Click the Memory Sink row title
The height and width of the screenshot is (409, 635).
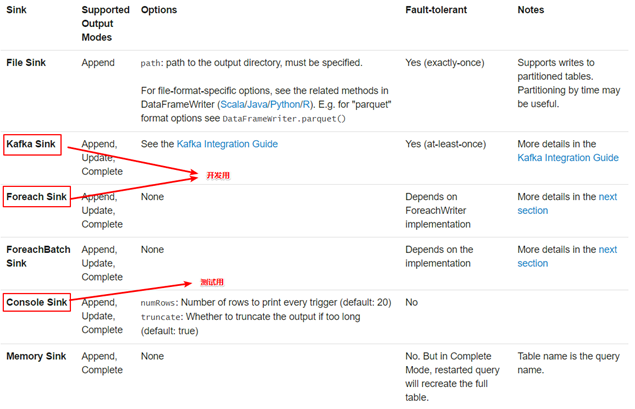pos(36,356)
